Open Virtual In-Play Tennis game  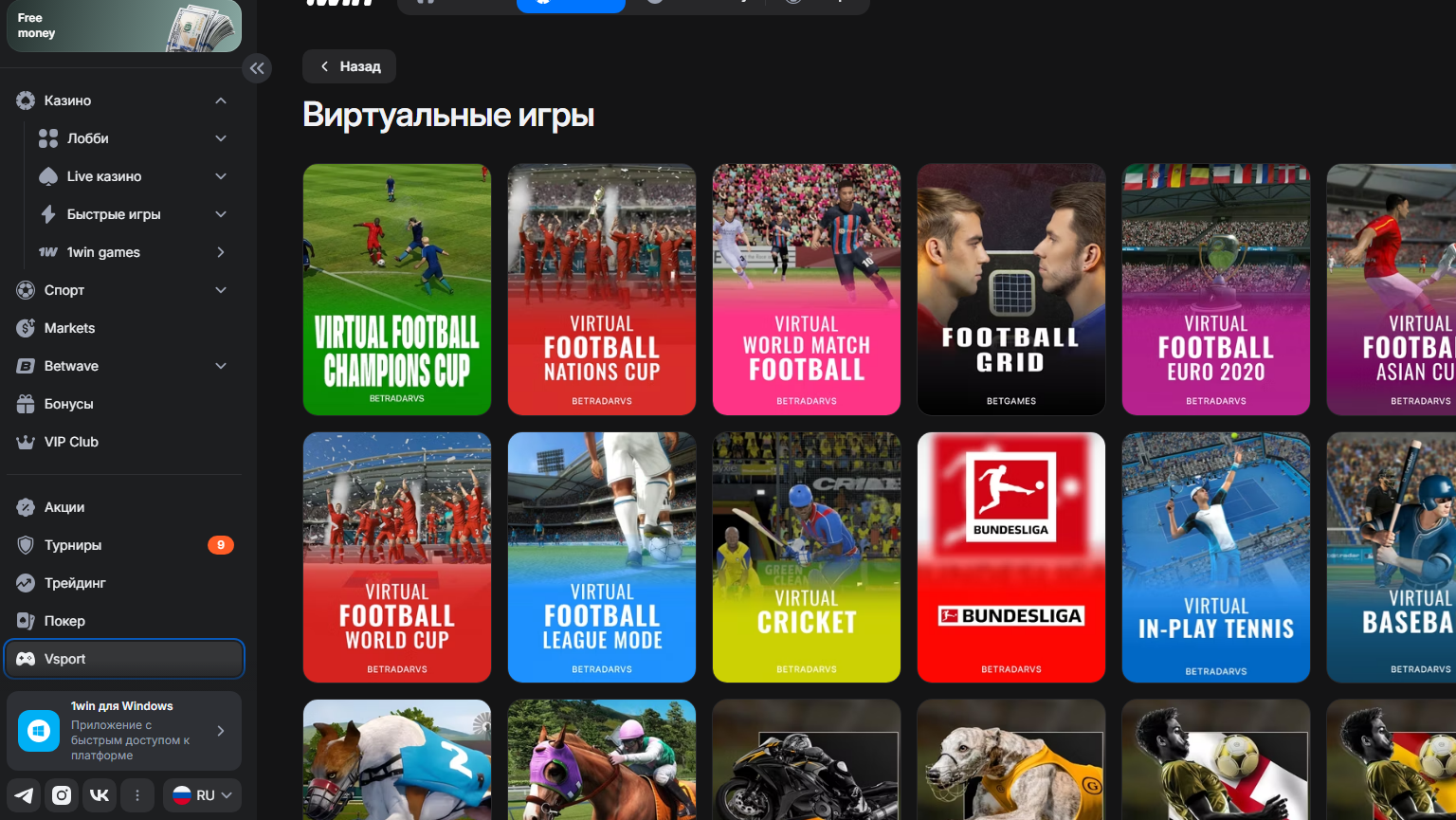1216,557
